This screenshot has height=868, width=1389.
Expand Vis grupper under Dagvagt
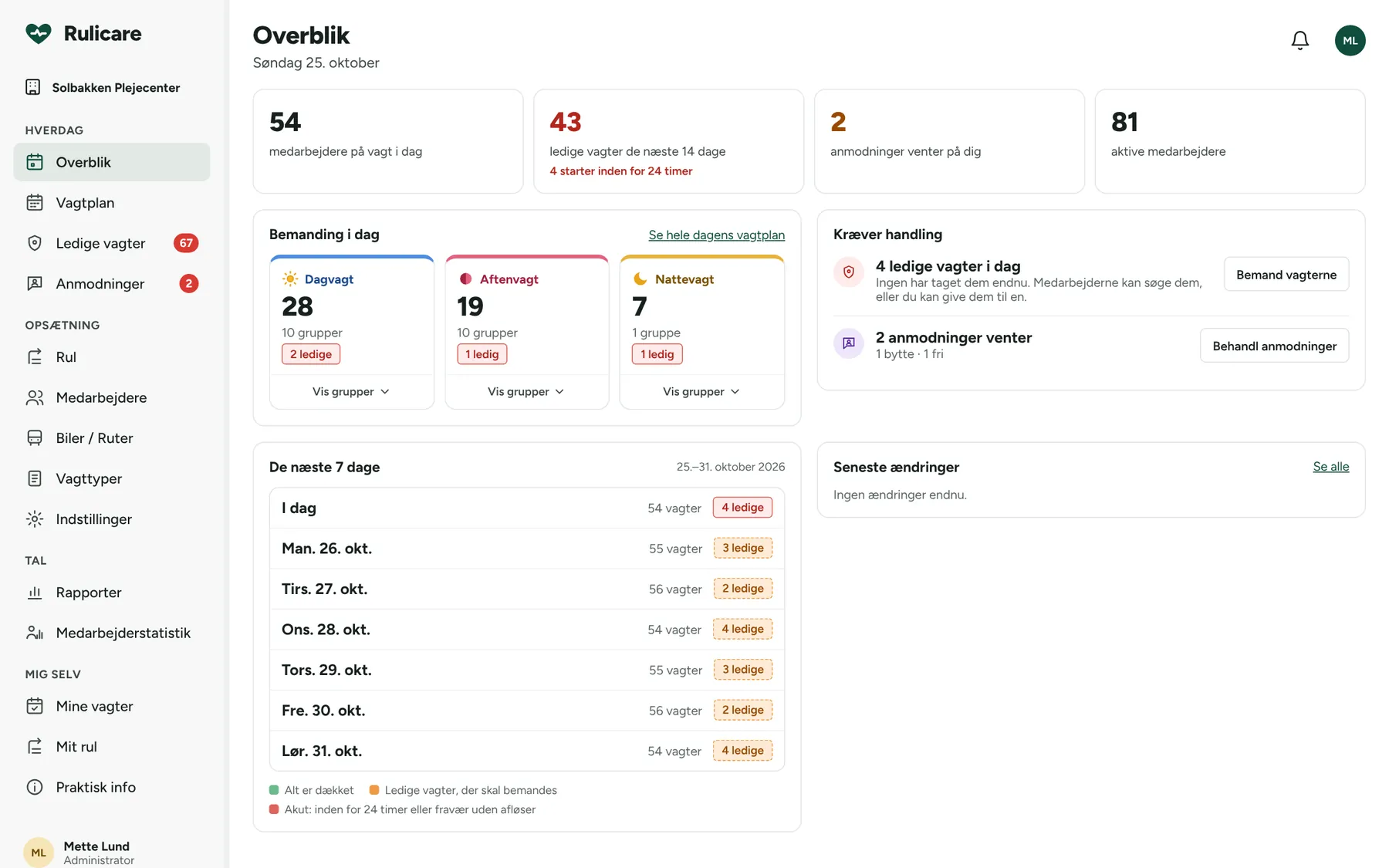coord(351,391)
